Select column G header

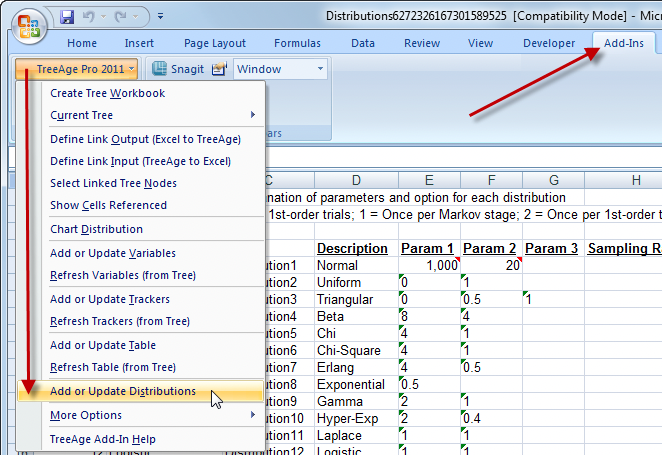(x=553, y=181)
